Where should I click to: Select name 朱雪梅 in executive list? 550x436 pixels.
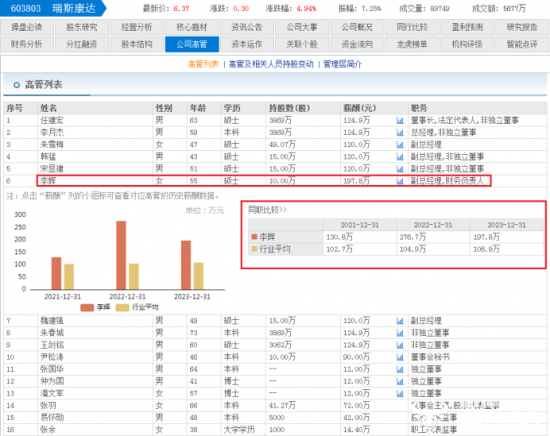52,145
